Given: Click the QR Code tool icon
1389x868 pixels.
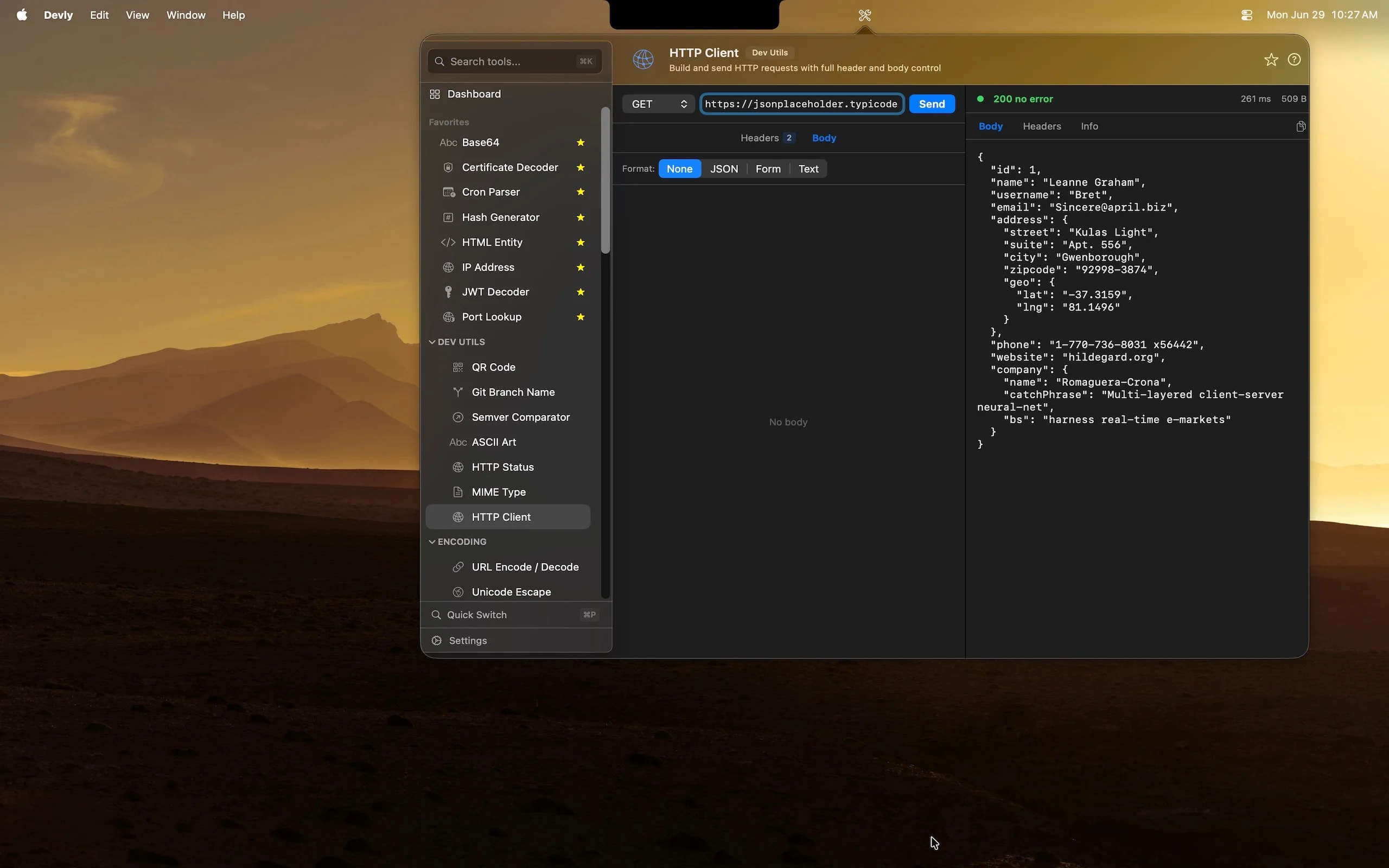Looking at the screenshot, I should click(x=457, y=367).
